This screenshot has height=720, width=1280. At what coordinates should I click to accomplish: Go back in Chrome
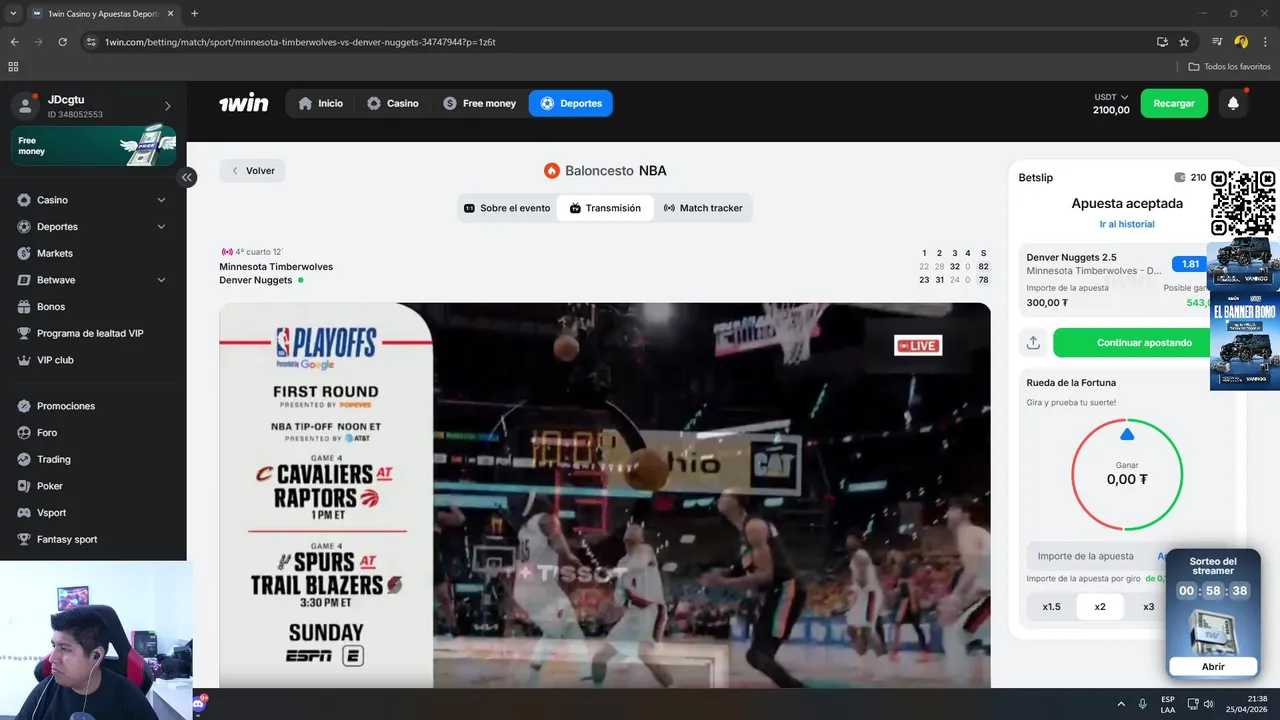pos(14,42)
